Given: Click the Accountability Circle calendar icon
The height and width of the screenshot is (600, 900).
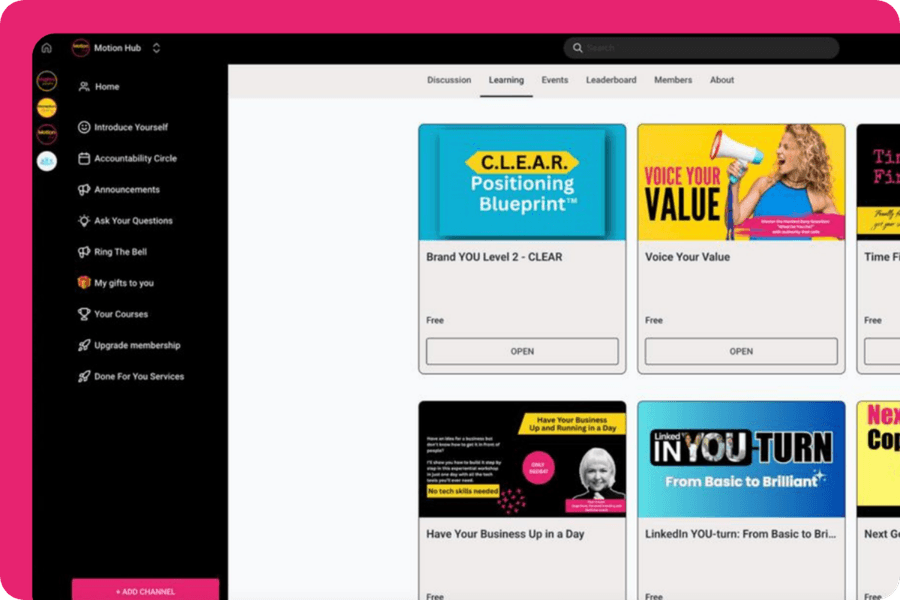Looking at the screenshot, I should click(x=84, y=158).
